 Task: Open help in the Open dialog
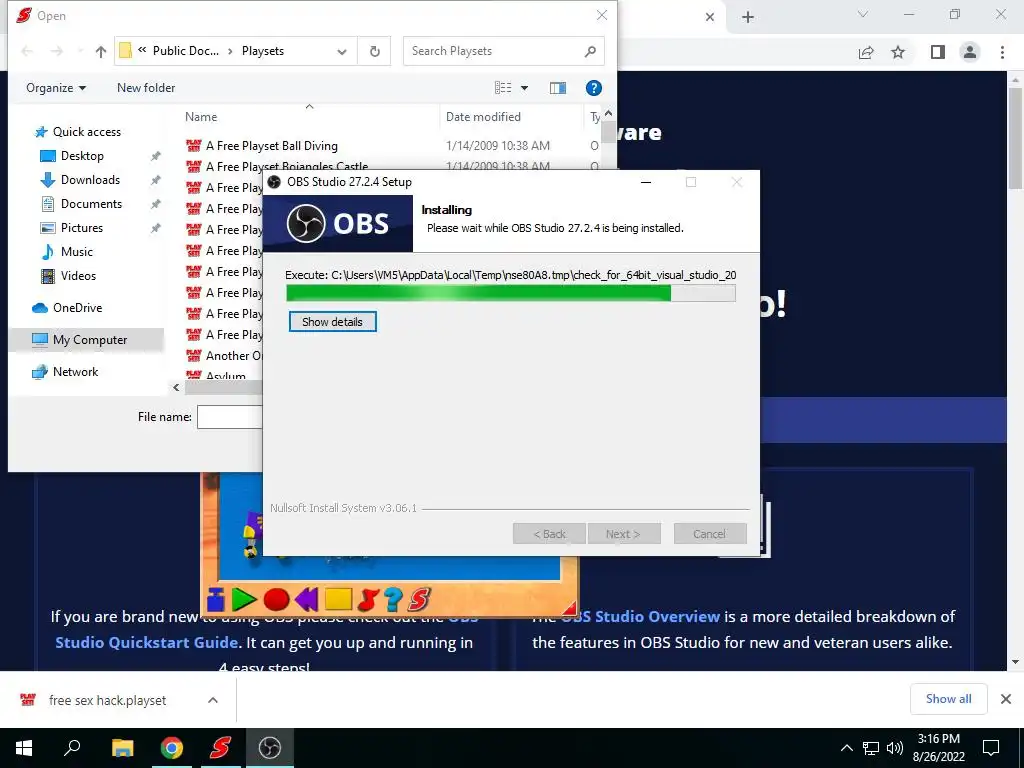click(x=593, y=88)
